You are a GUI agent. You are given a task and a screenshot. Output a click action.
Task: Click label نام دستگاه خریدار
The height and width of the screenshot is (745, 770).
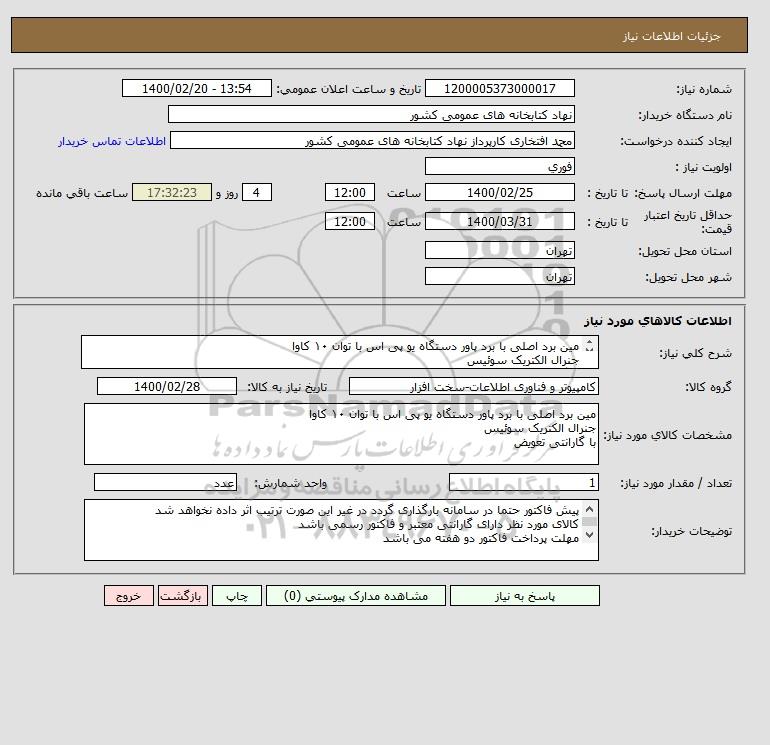pos(685,115)
